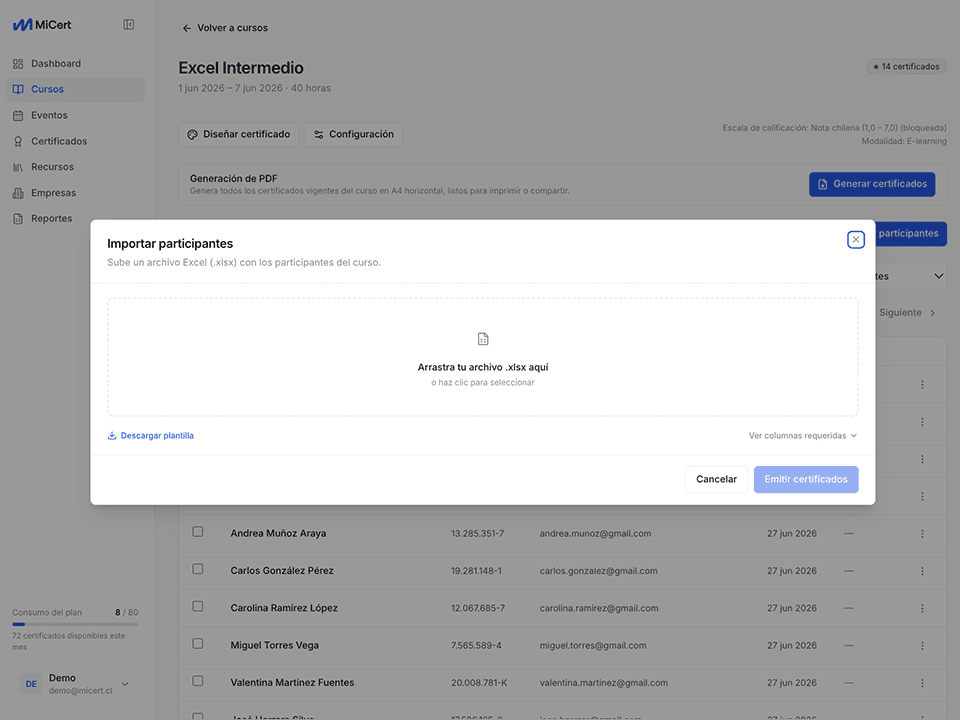The width and height of the screenshot is (960, 720).
Task: Check the box for Miguel Torres Vega
Action: pos(198,643)
